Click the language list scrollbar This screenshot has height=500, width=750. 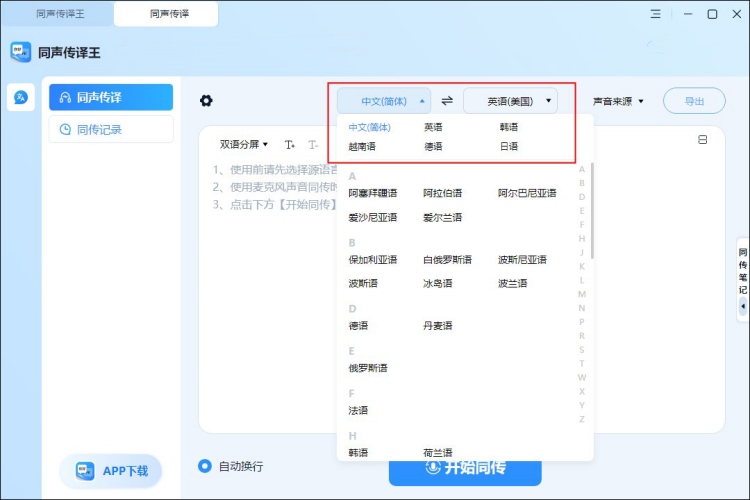(592, 211)
